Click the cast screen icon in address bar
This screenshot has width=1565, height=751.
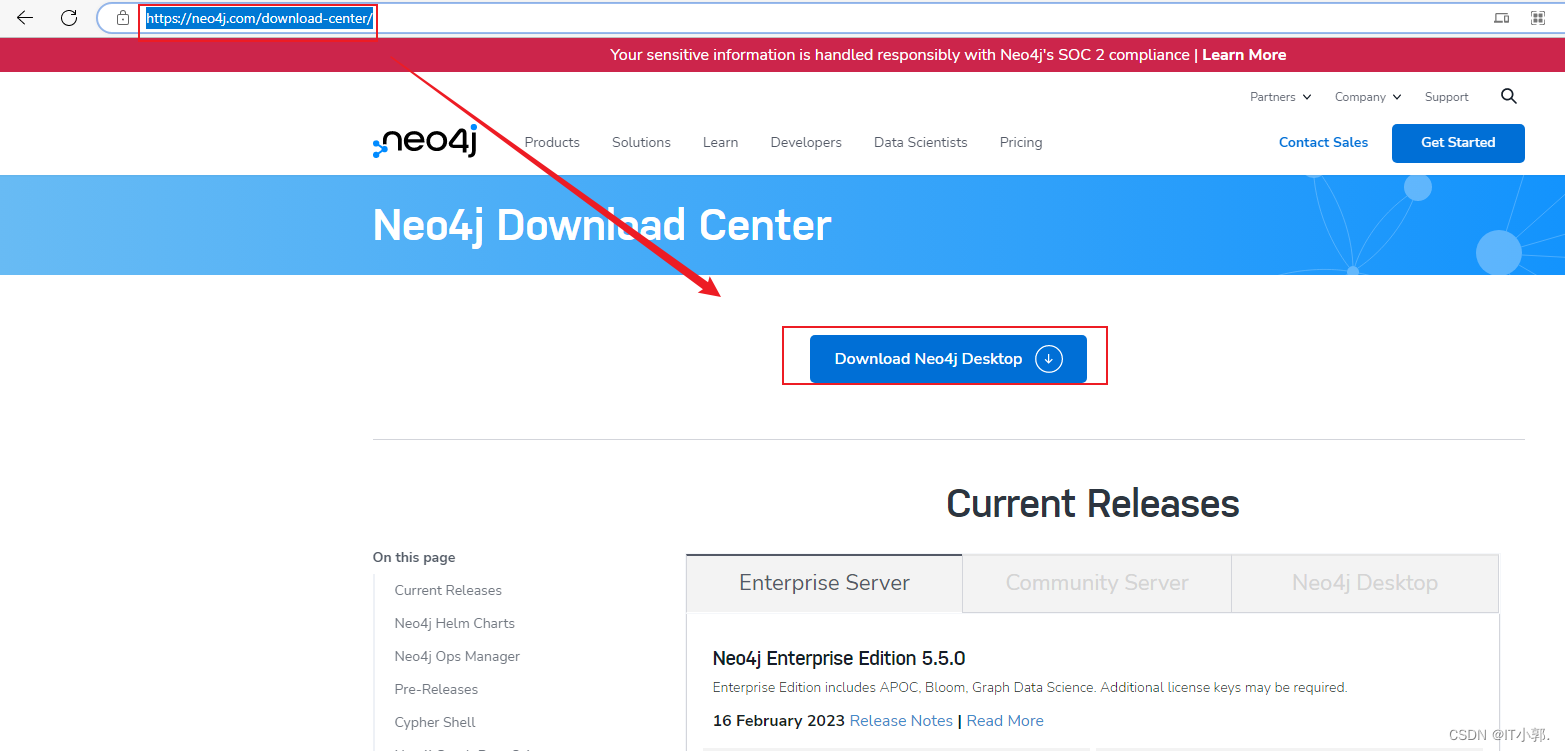pyautogui.click(x=1501, y=18)
